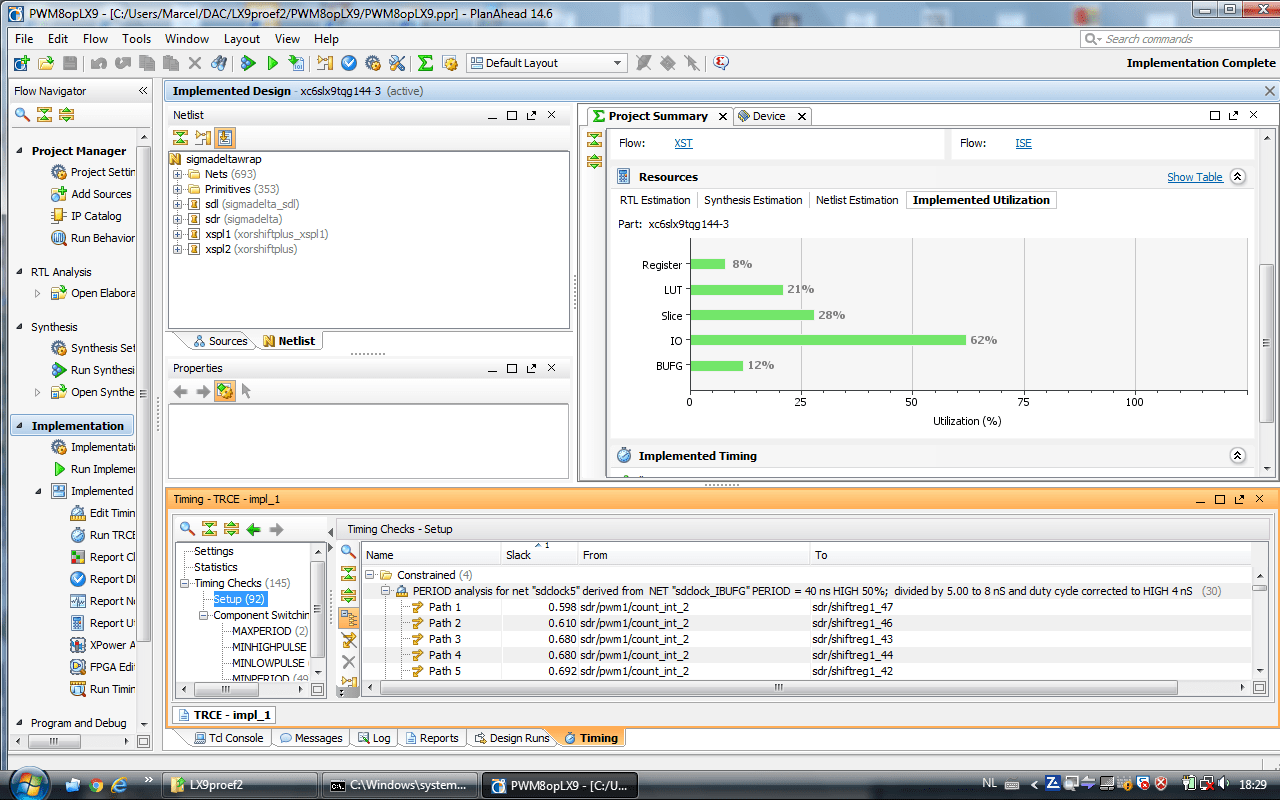Screen dimensions: 1280x800
Task: Open FPGA Editor from Flow Navigator
Action: [112, 667]
